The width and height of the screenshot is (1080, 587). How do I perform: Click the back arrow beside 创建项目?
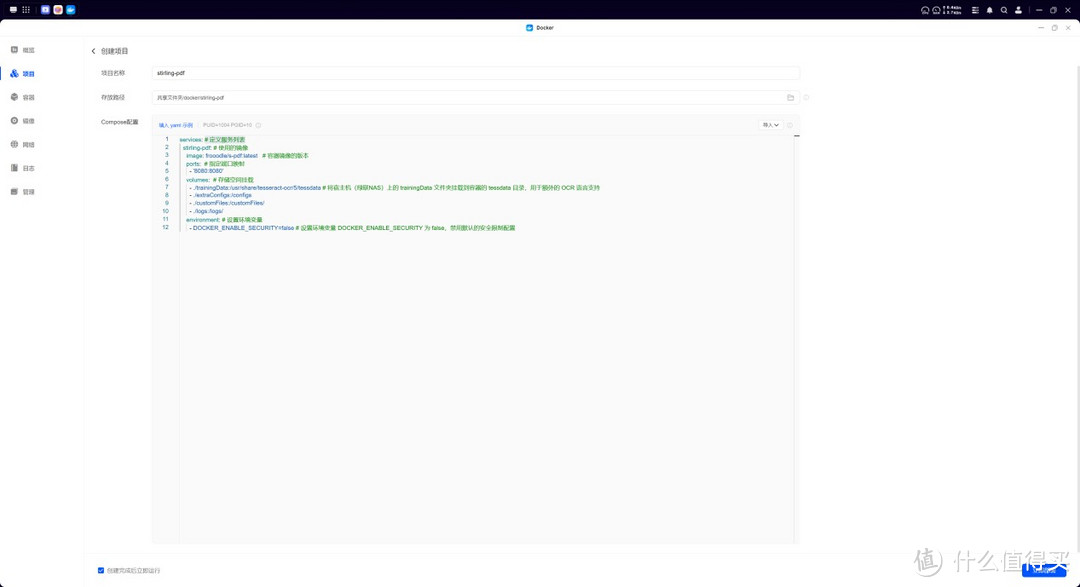coord(93,51)
